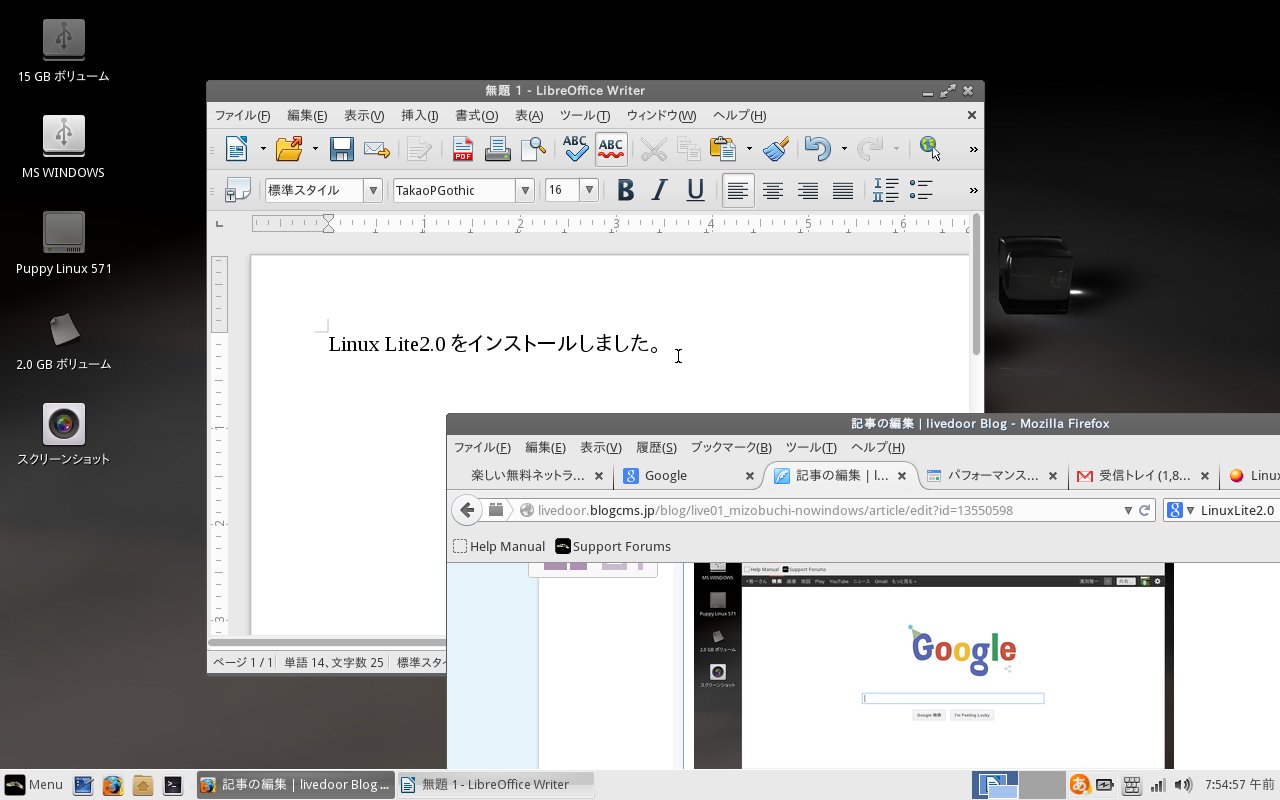
Task: Launch Firefox from the taskbar launcher
Action: pyautogui.click(x=112, y=785)
